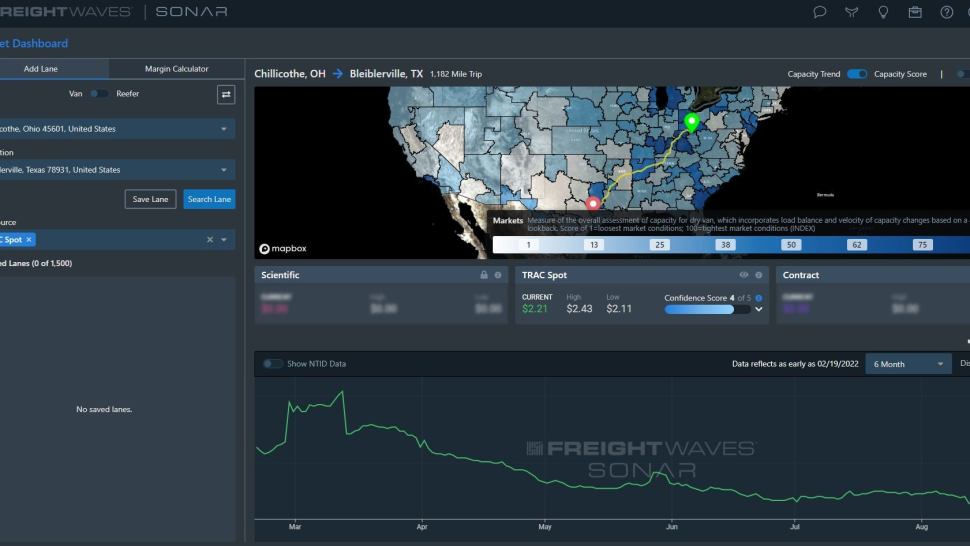Toggle Capacity Trend / Capacity Score switch

pos(857,74)
